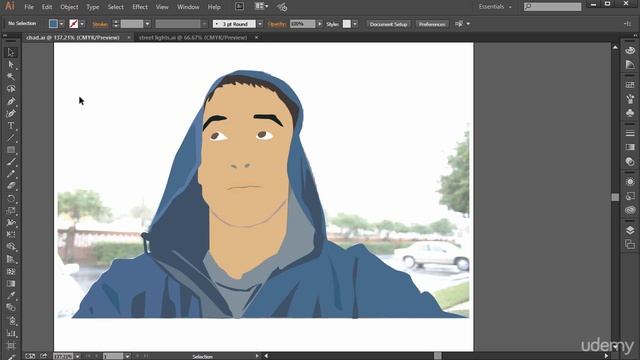
Task: Select the Eraser tool
Action: (11, 186)
